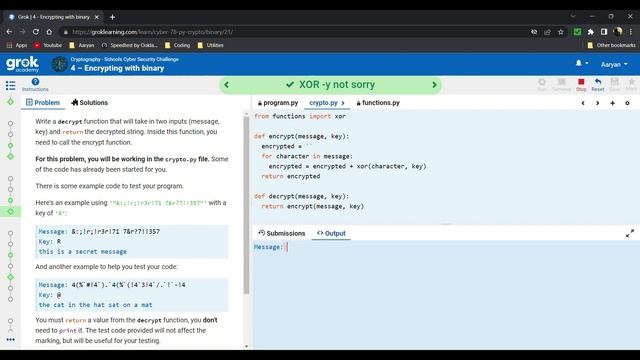Reload the browser page
The height and width of the screenshot is (360, 640).
[x=36, y=32]
